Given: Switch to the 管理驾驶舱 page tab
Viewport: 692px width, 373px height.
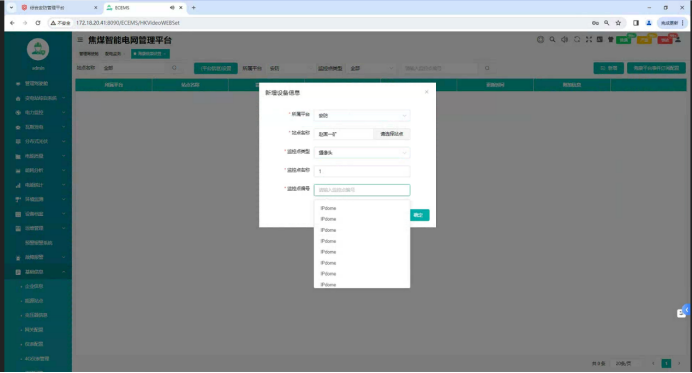Looking at the screenshot, I should point(89,53).
